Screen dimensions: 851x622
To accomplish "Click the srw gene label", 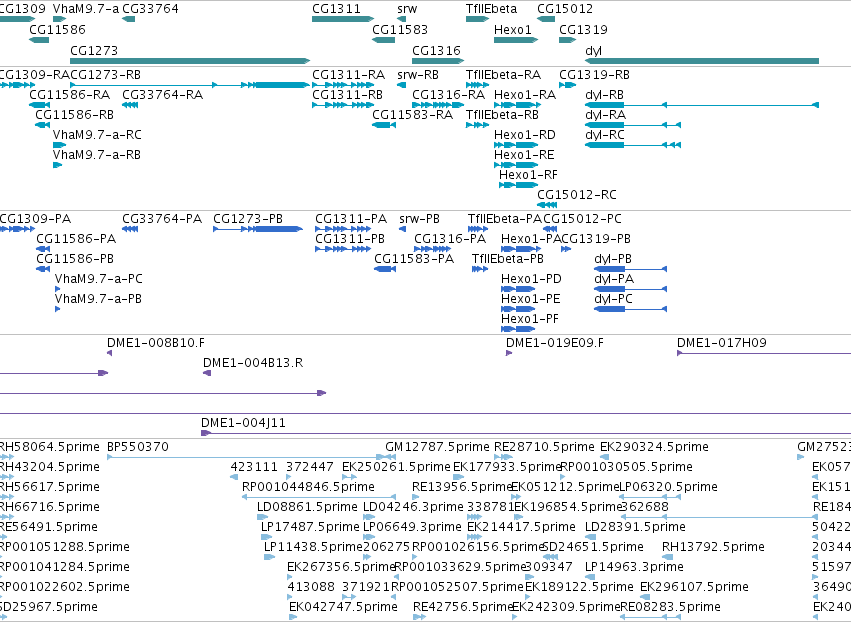I will 407,9.
